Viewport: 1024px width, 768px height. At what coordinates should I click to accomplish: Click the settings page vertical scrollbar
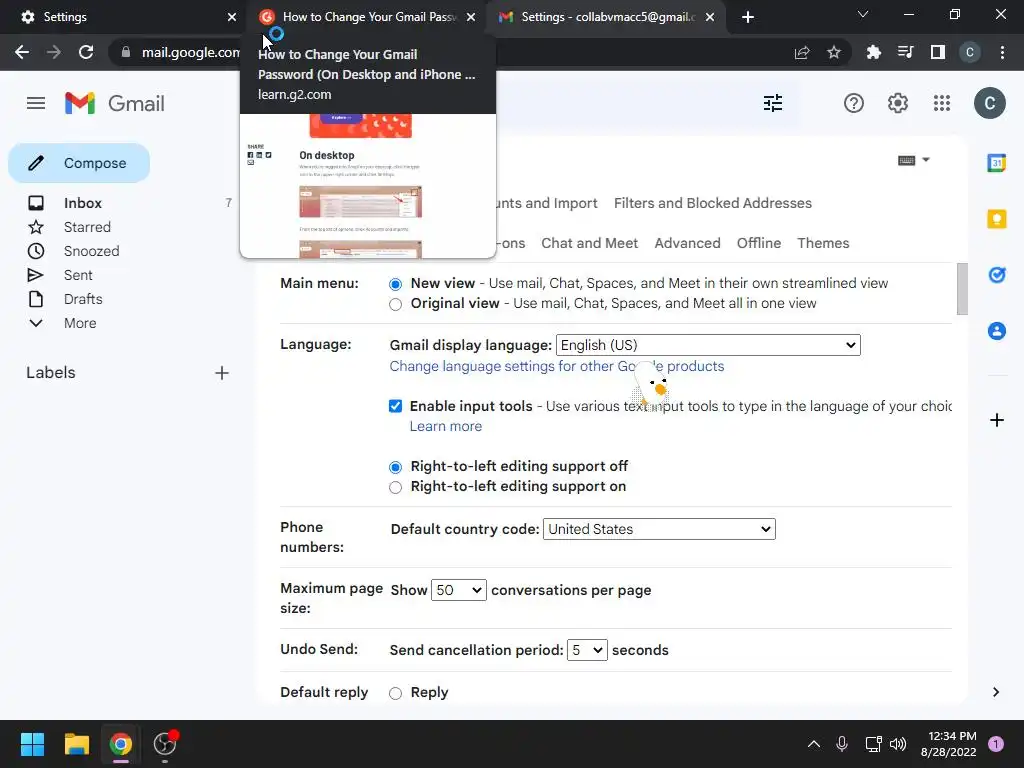962,289
